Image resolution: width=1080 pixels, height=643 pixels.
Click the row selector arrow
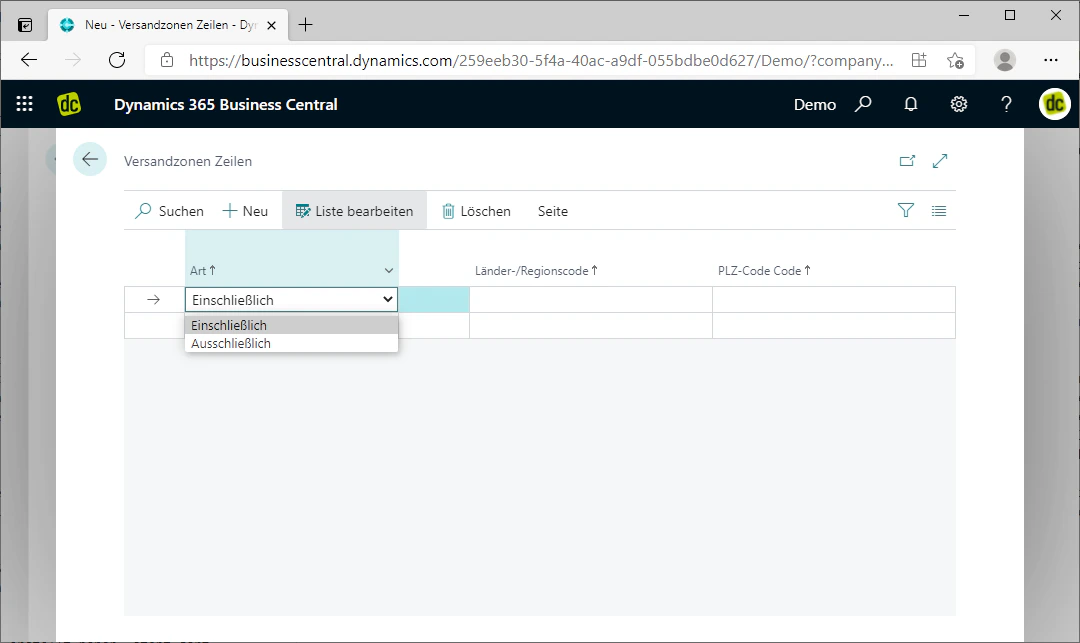[x=154, y=299]
